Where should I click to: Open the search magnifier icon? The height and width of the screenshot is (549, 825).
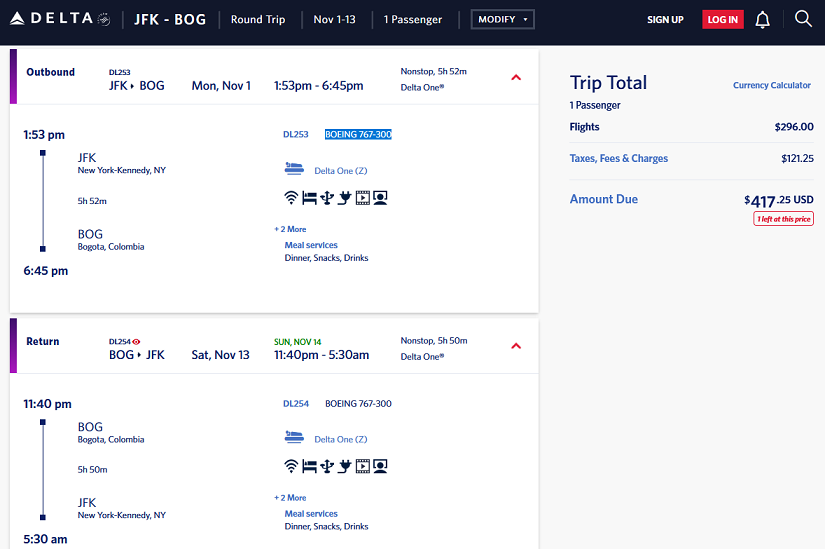pos(803,19)
